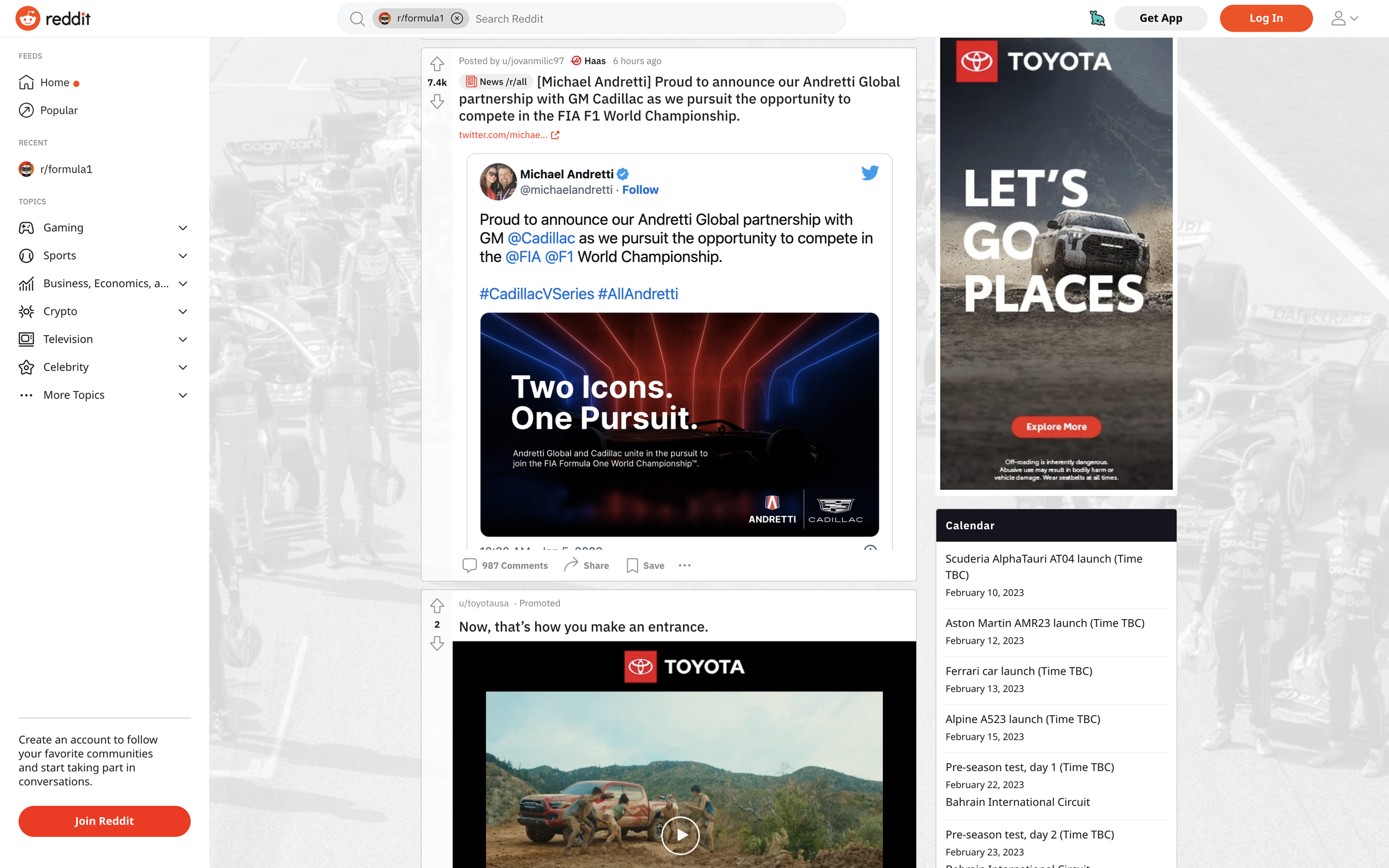Image resolution: width=1389 pixels, height=868 pixels.
Task: Select the News /r/all flair tag
Action: 497,82
